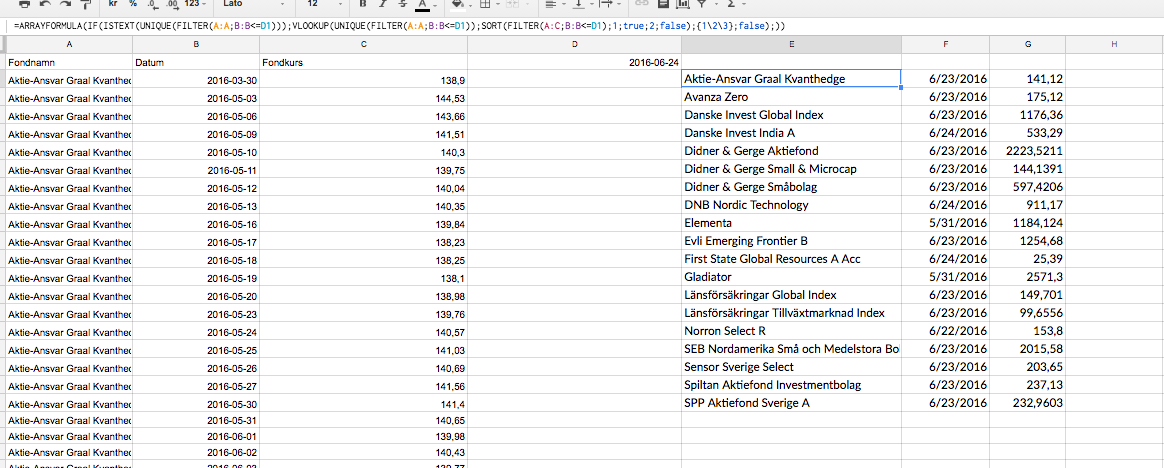
Task: Click the filter funnel icon
Action: pos(702,4)
